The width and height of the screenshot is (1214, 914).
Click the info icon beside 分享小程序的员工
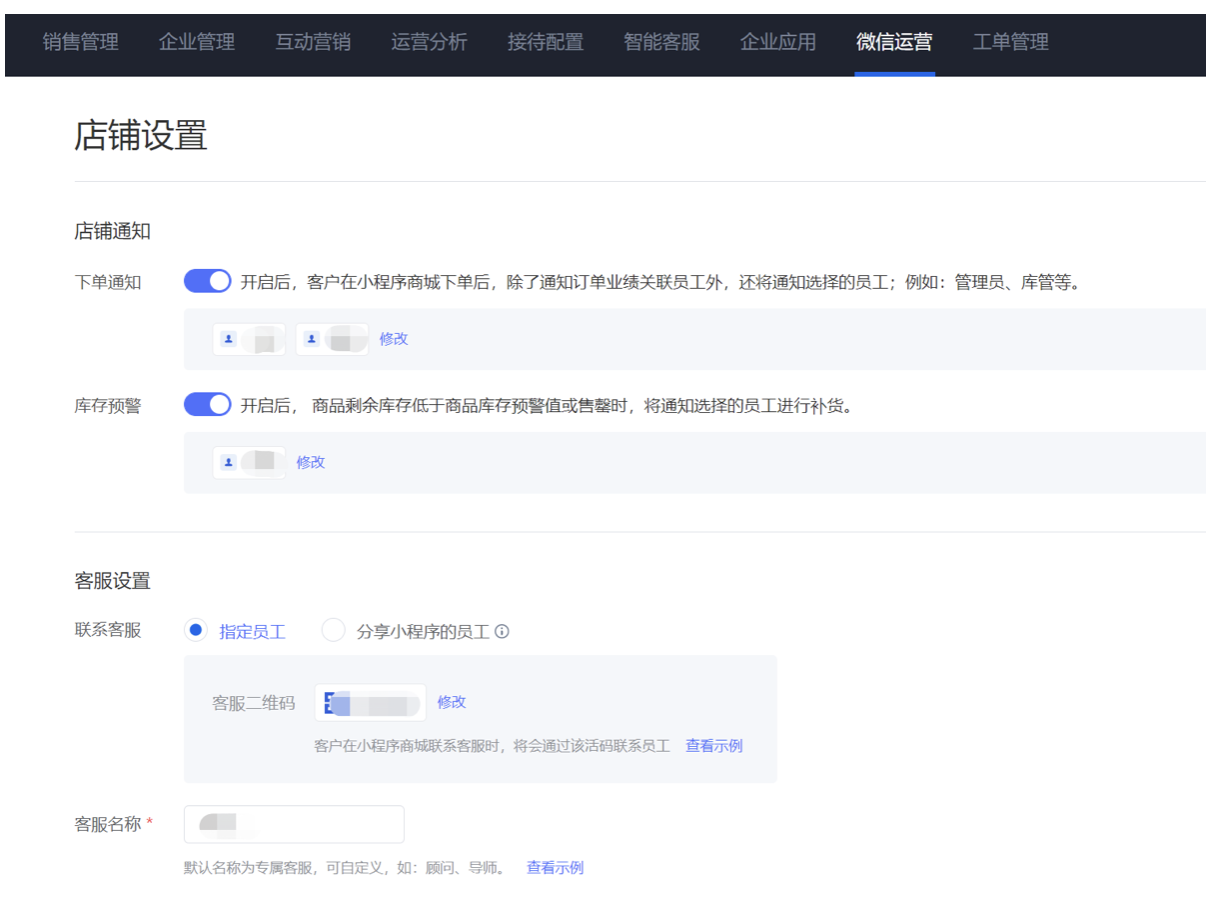[502, 632]
